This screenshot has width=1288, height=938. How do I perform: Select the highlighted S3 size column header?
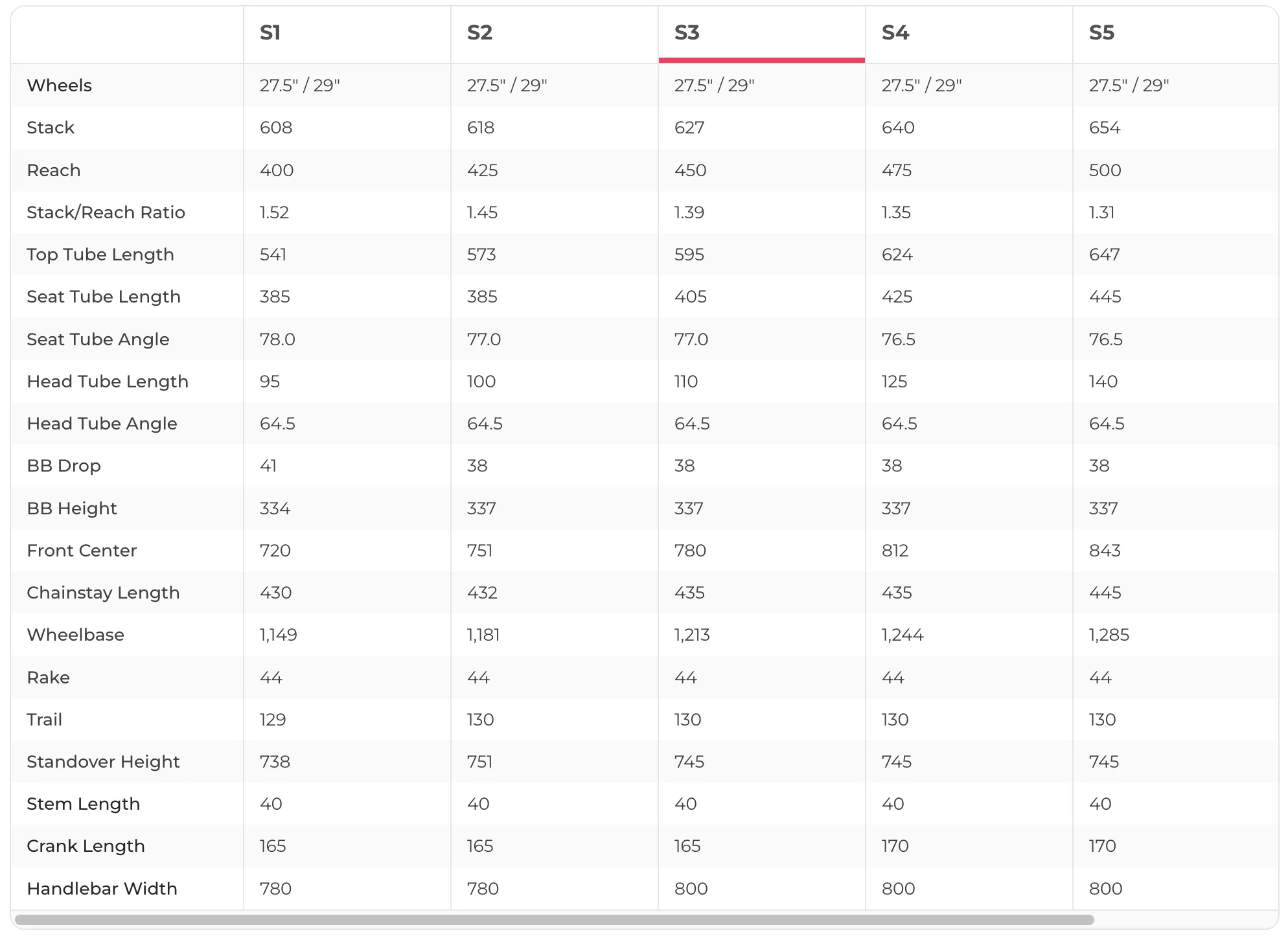(687, 32)
